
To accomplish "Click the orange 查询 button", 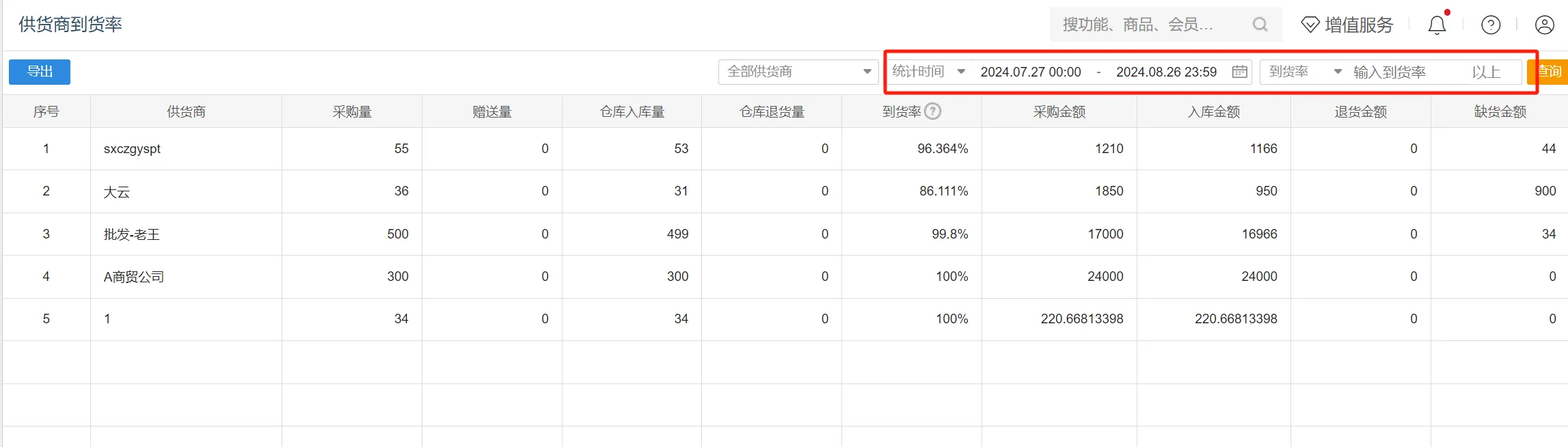I will click(1549, 72).
